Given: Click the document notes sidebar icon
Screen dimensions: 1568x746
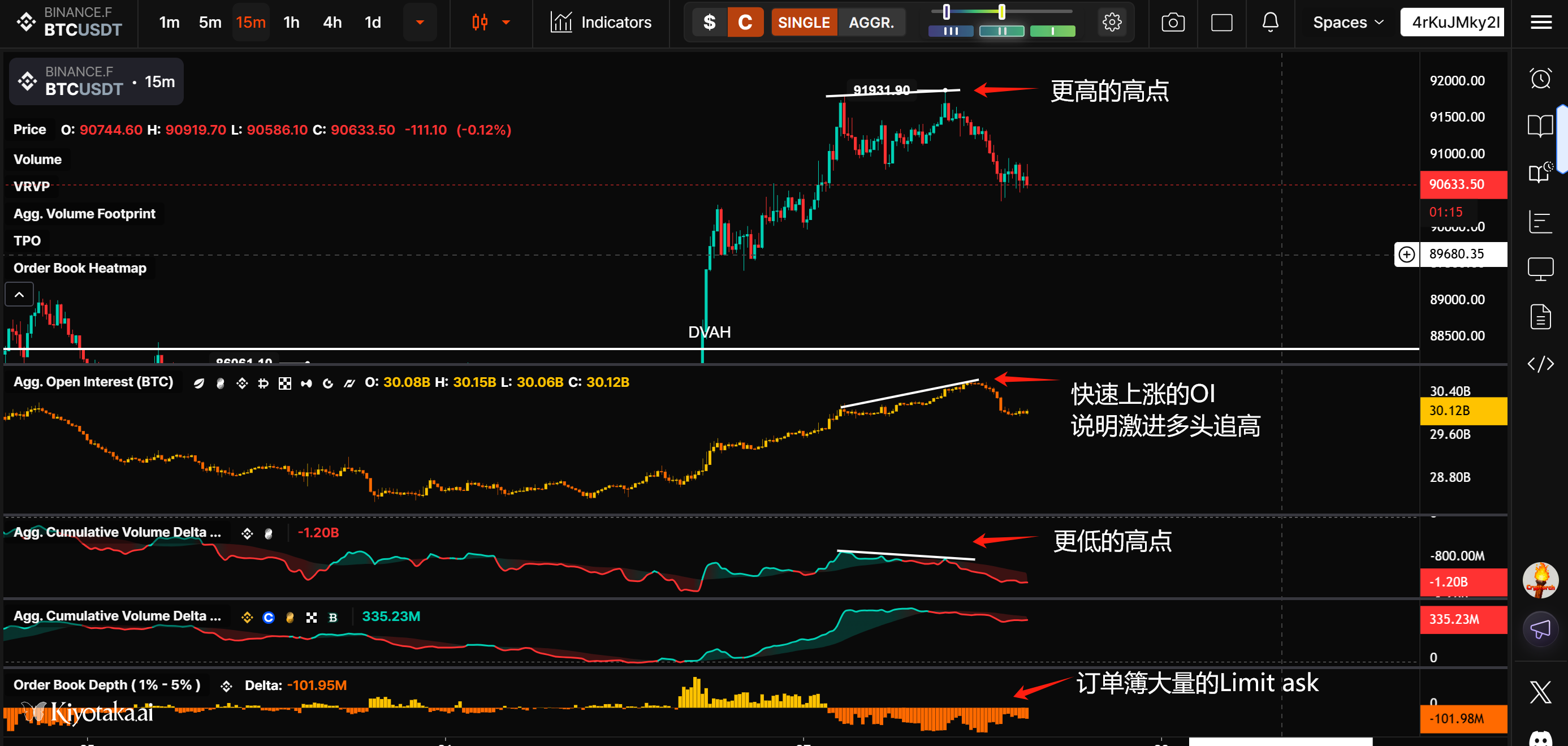Looking at the screenshot, I should tap(1540, 317).
